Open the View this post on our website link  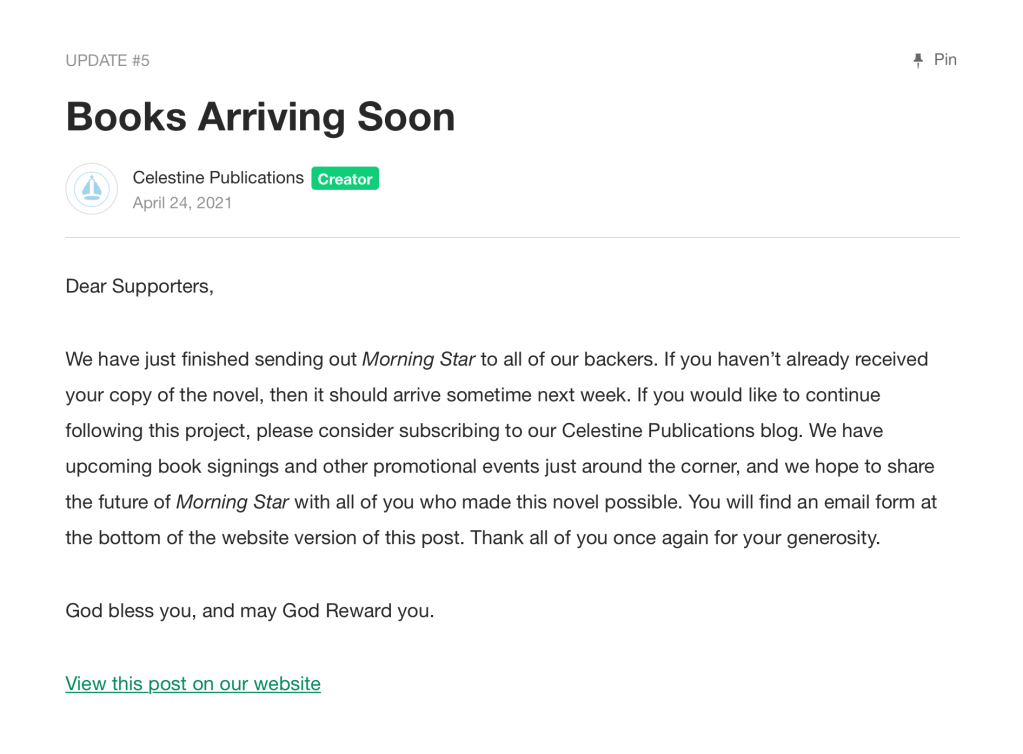pos(193,684)
